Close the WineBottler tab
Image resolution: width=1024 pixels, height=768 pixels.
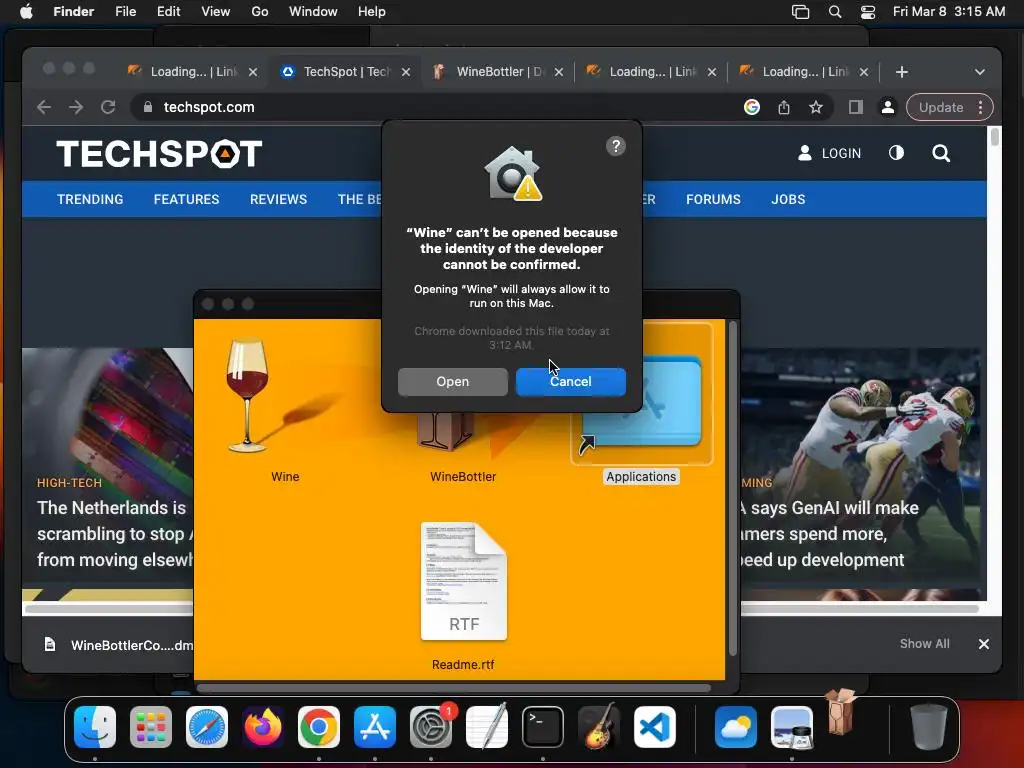coord(559,72)
